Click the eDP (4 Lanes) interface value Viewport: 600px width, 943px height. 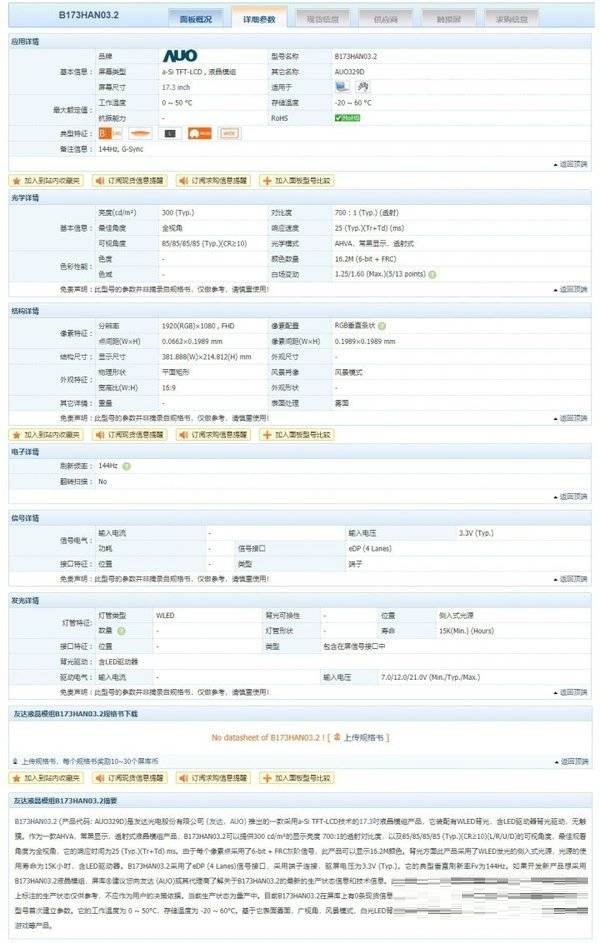click(x=370, y=548)
